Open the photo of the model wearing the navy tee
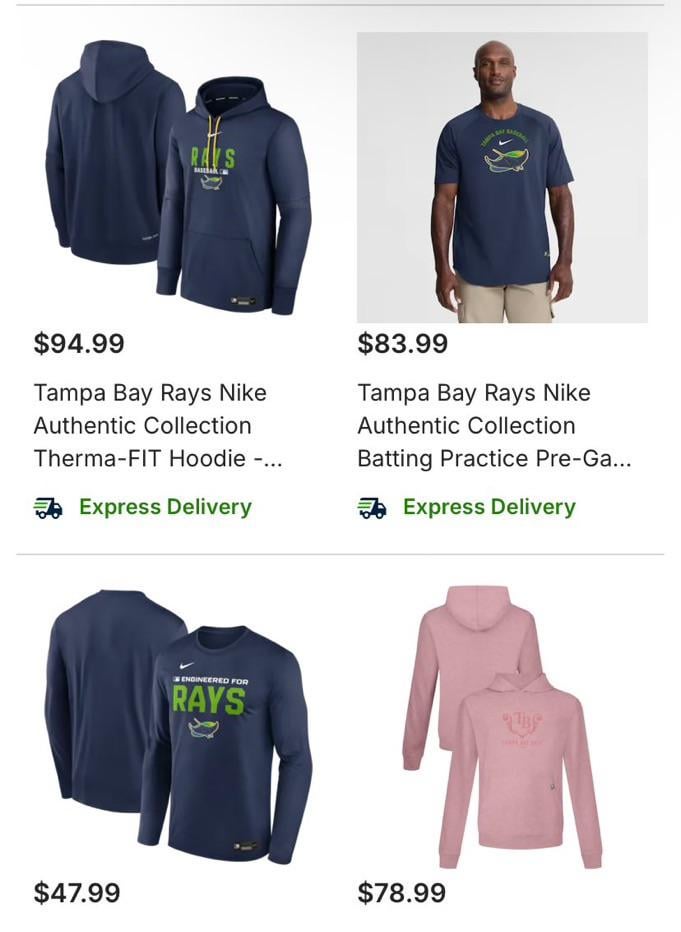 coord(502,177)
